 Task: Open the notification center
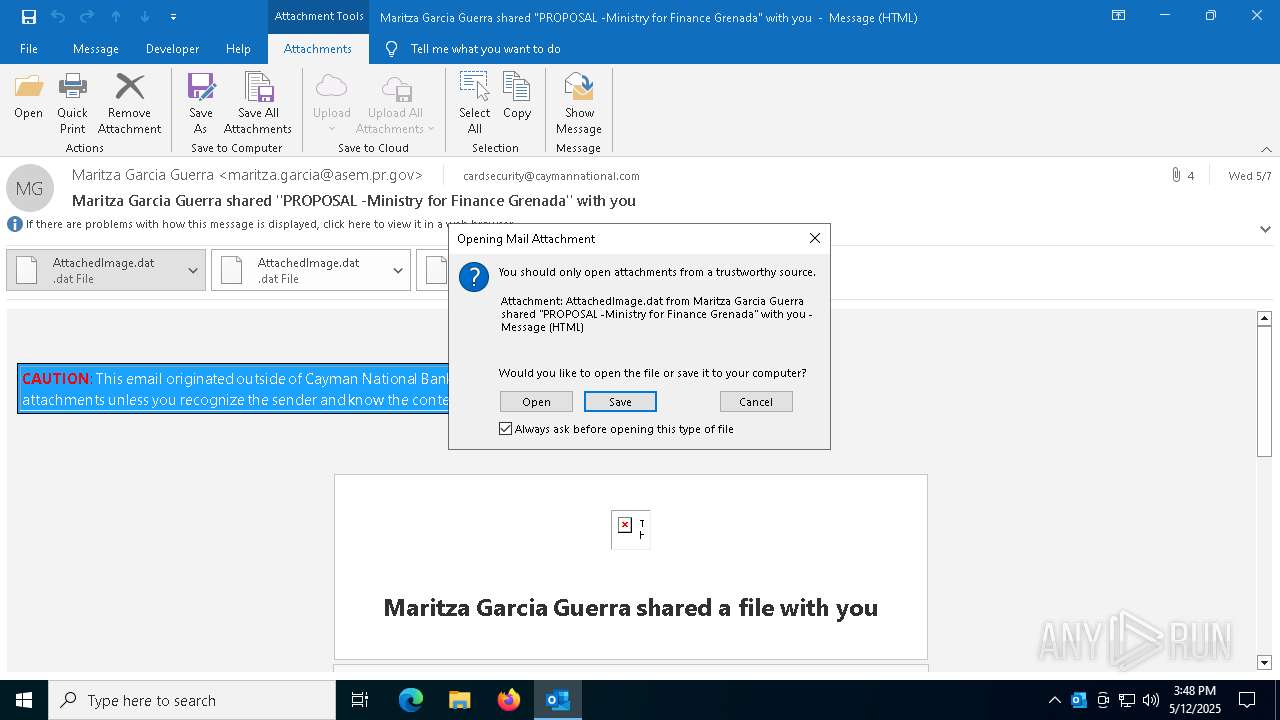coord(1247,700)
